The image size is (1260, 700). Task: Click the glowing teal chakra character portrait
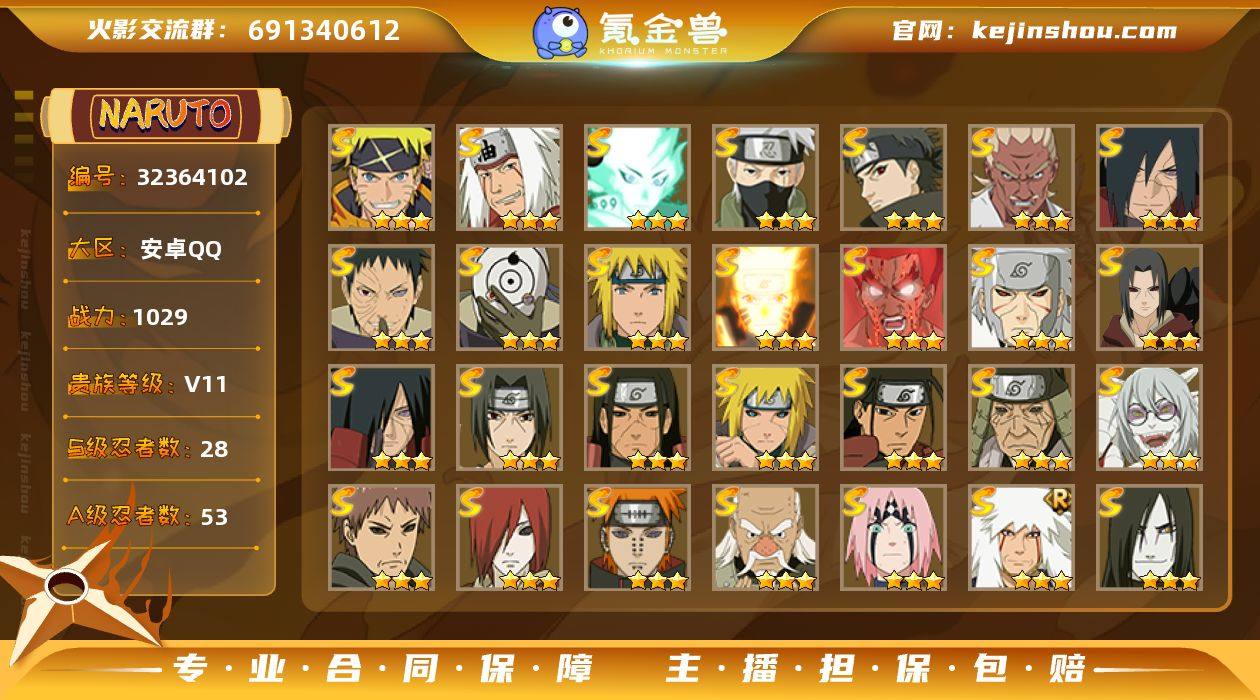(x=637, y=178)
